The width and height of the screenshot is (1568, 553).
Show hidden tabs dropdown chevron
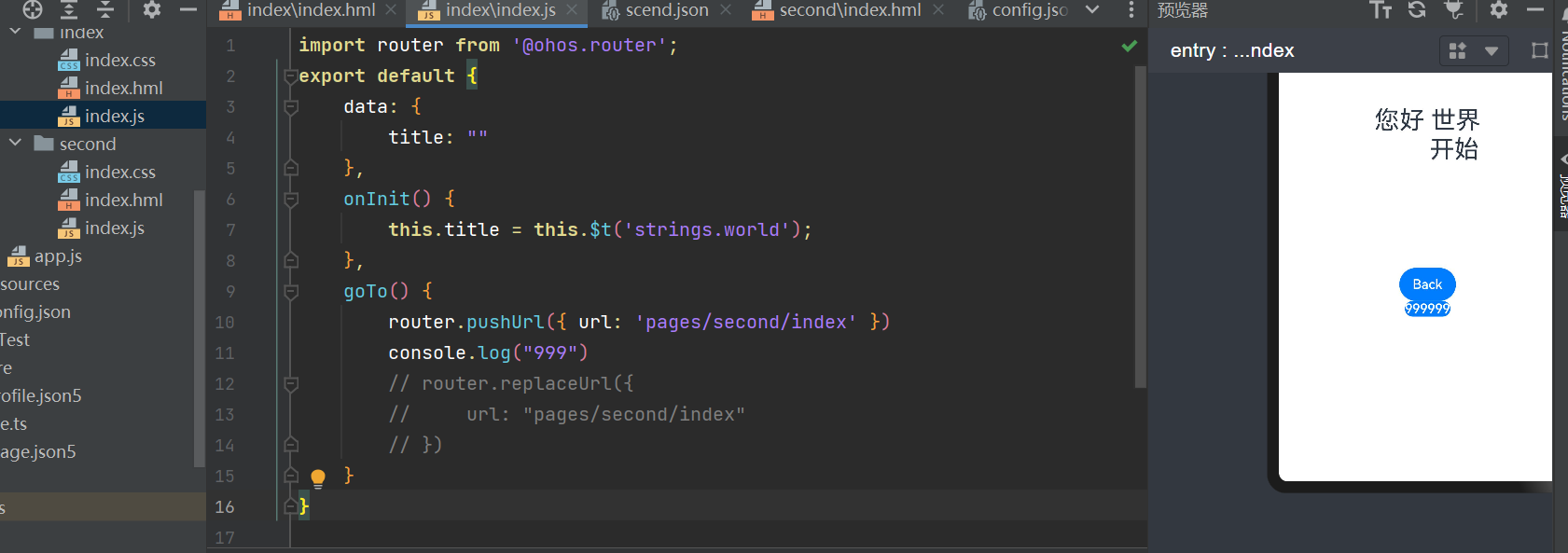coord(1092,10)
